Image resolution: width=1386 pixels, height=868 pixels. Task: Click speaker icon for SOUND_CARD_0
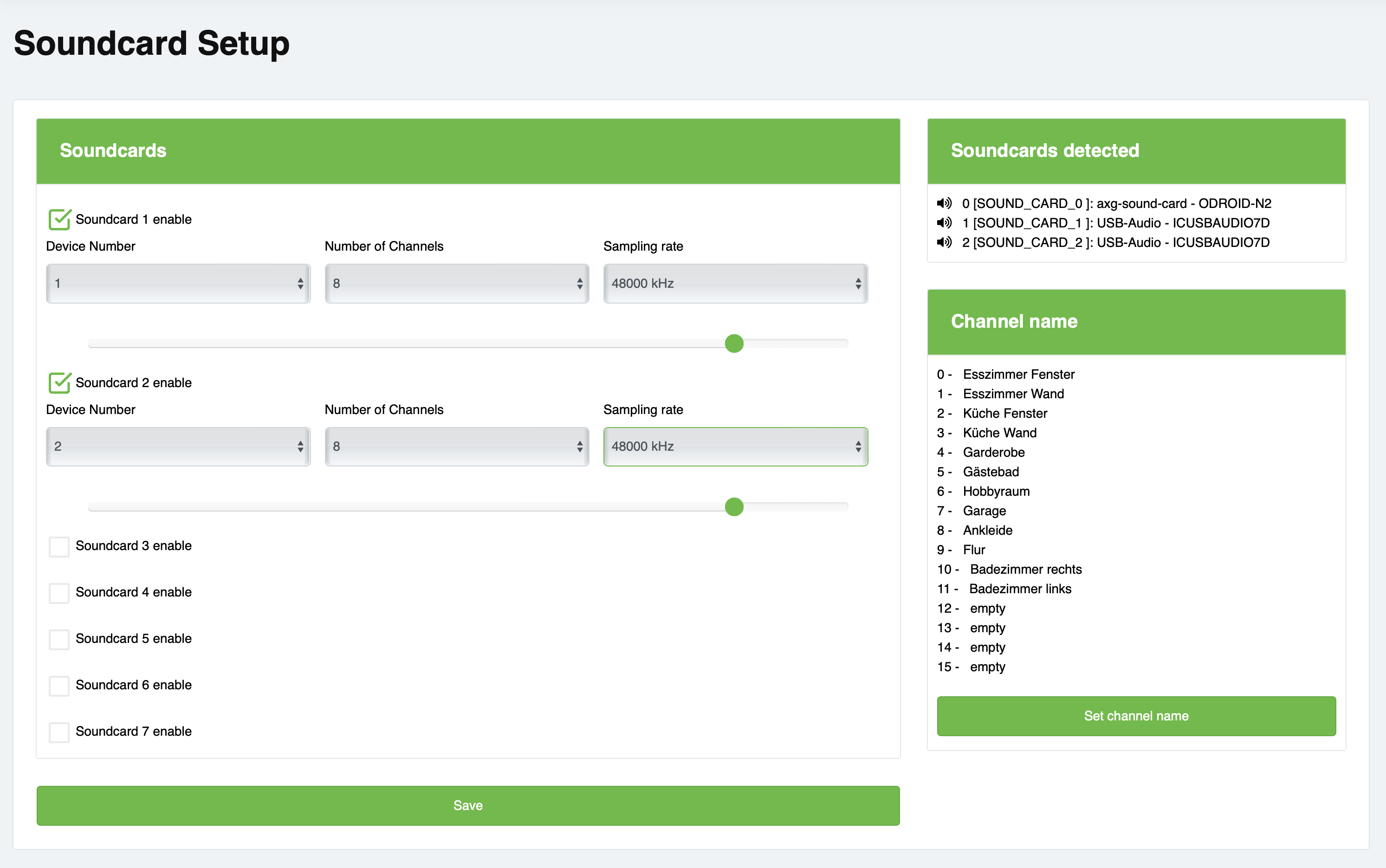click(x=944, y=203)
